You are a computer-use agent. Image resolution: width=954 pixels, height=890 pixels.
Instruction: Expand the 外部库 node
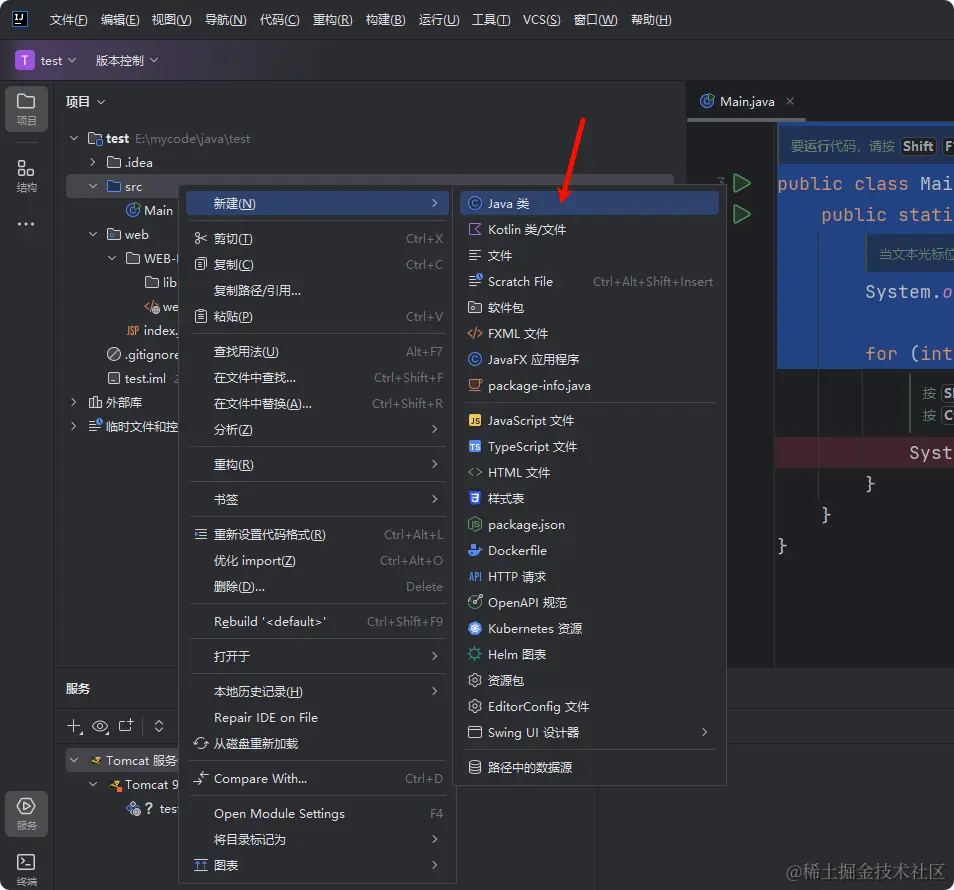point(74,402)
